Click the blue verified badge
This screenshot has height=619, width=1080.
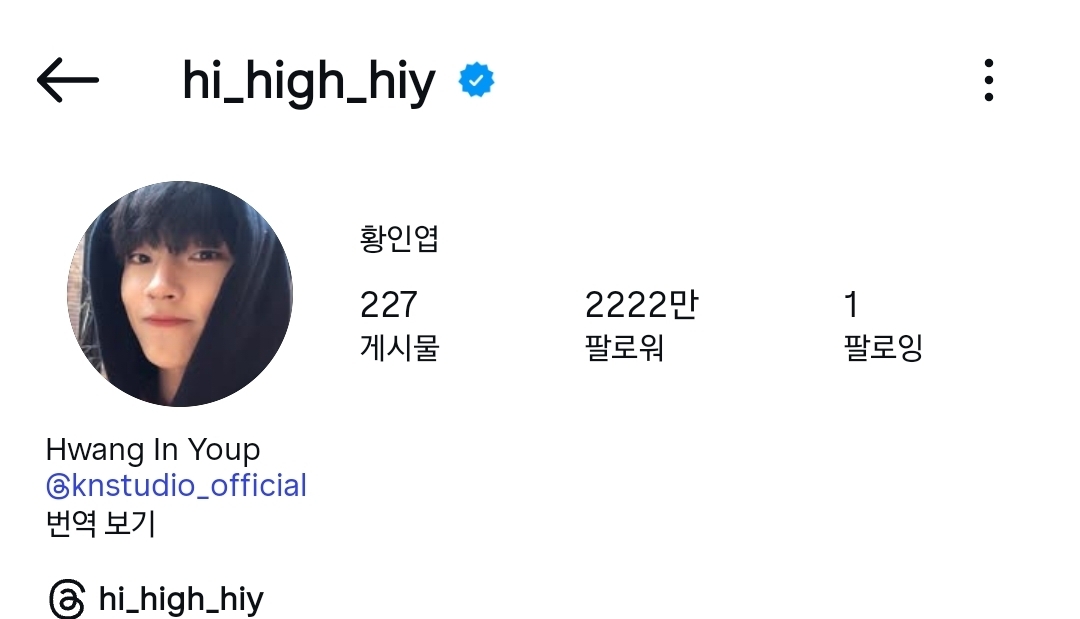click(476, 80)
